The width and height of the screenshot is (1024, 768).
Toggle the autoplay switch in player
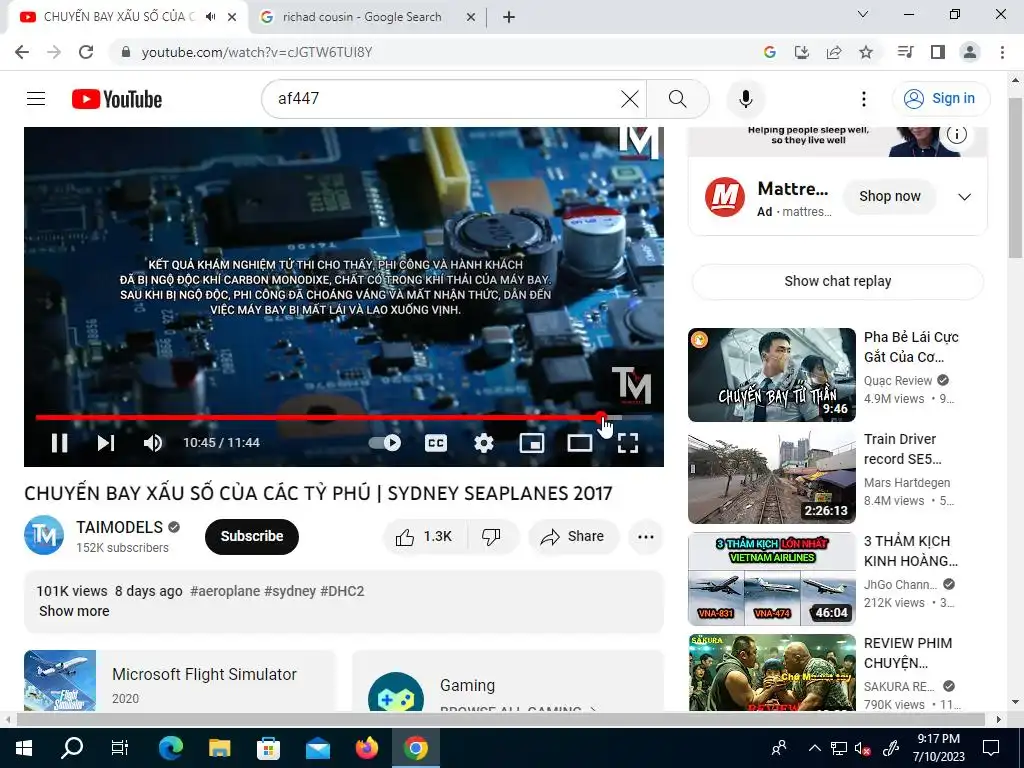[385, 443]
